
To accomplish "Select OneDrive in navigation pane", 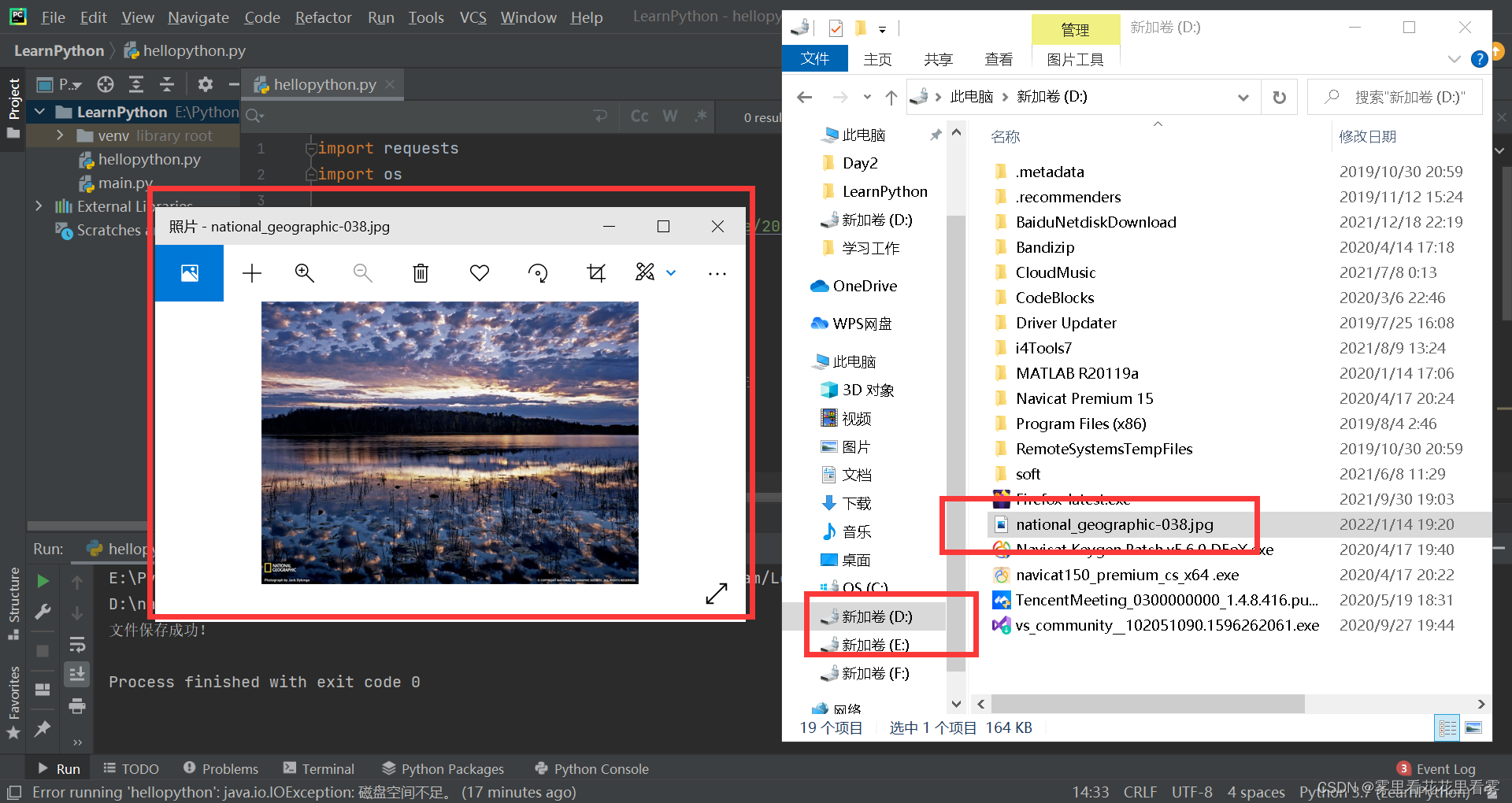I will 854,286.
